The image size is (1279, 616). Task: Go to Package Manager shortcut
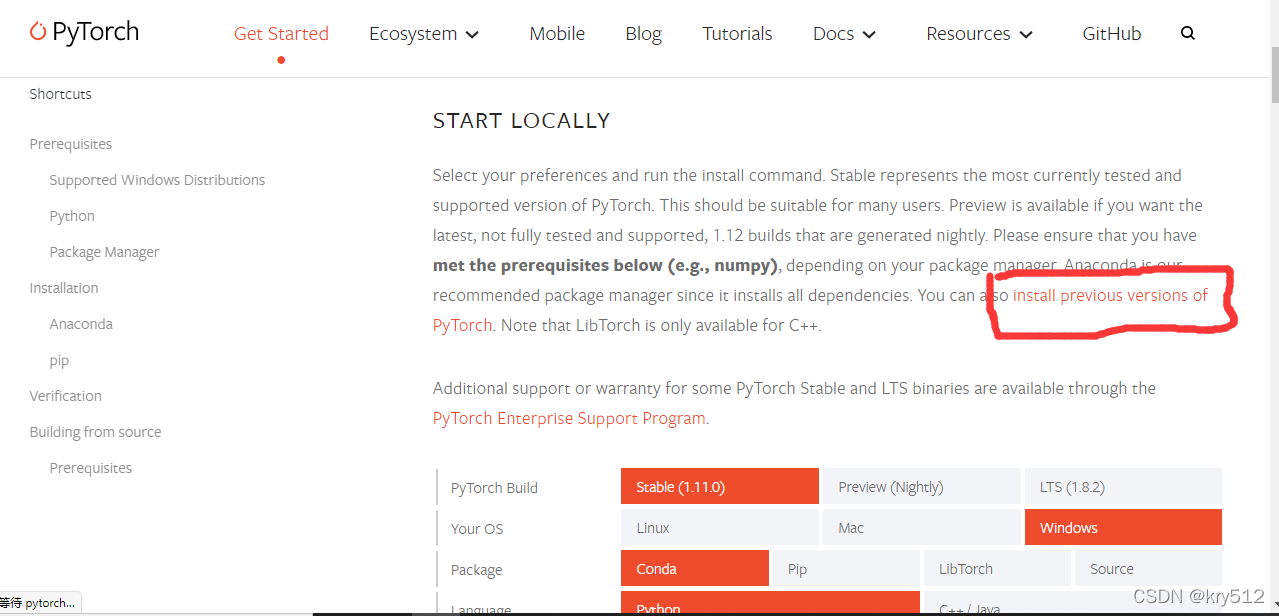(x=104, y=252)
